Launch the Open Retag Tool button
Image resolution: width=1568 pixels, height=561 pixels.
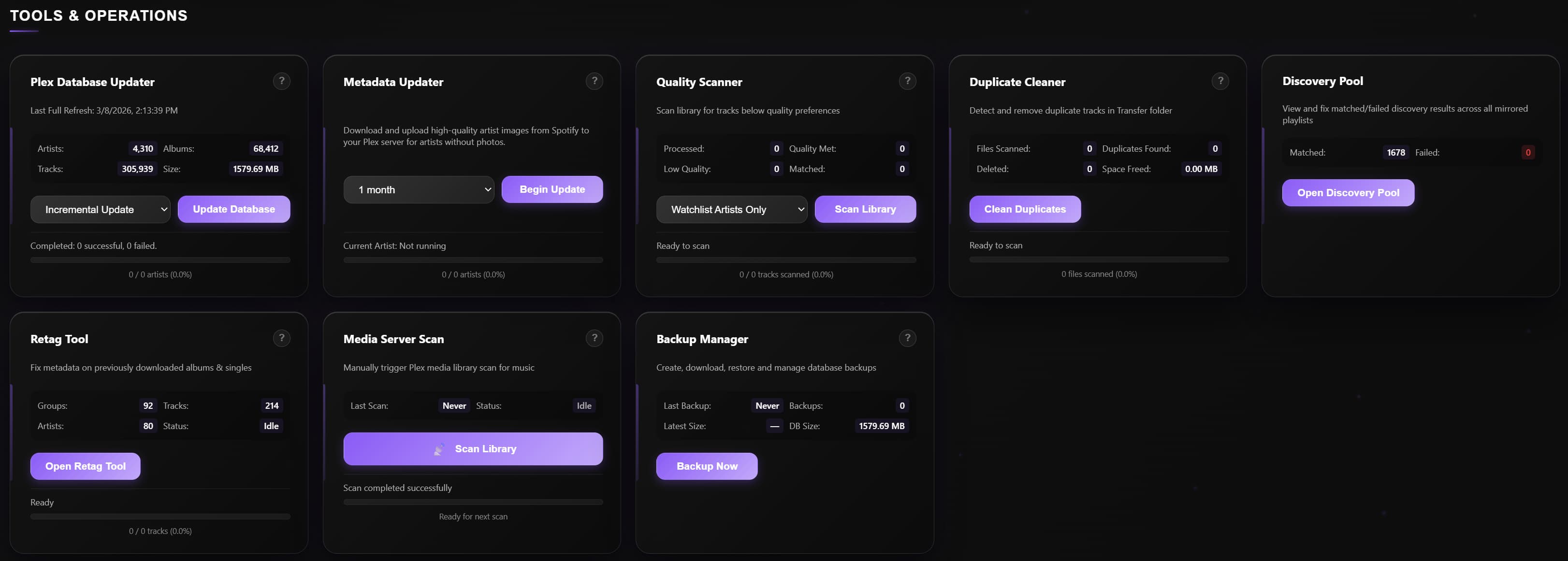click(x=85, y=466)
